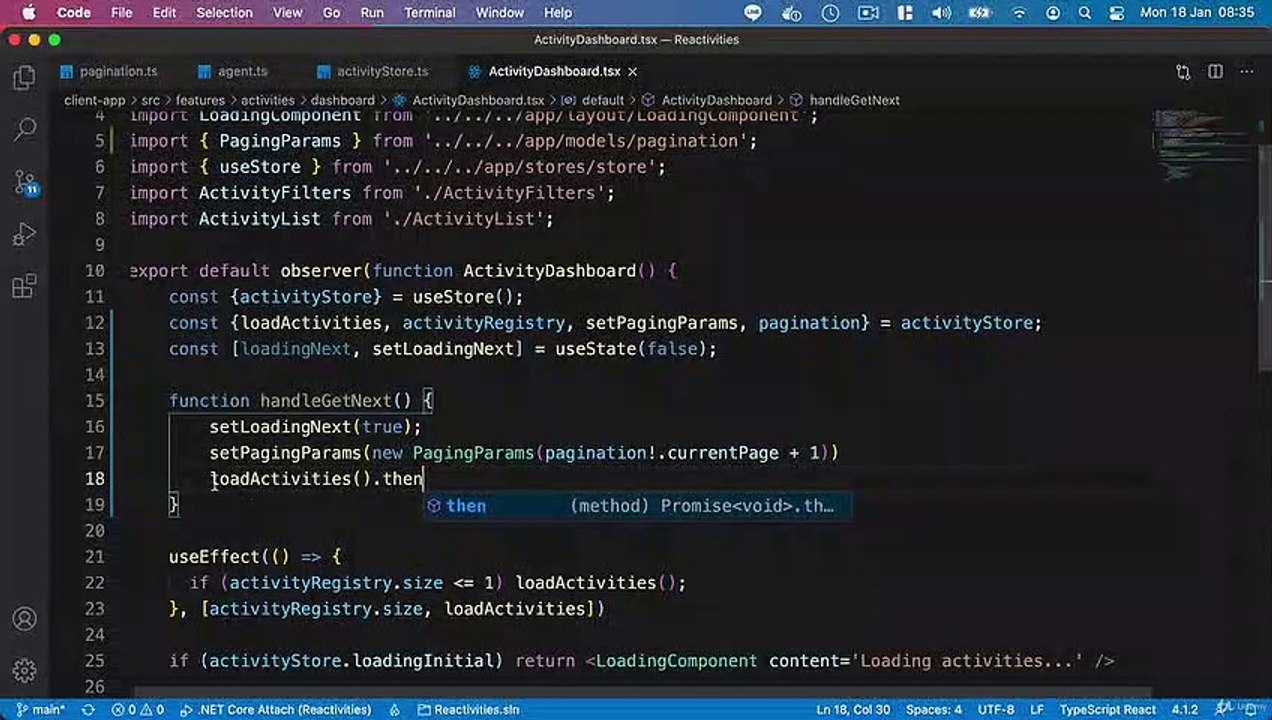
Task: Click line number 15 in the gutter
Action: coord(95,401)
